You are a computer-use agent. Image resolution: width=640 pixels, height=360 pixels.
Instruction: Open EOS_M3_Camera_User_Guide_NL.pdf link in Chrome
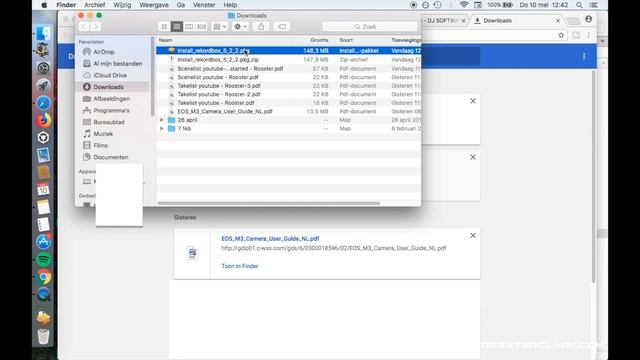click(270, 238)
